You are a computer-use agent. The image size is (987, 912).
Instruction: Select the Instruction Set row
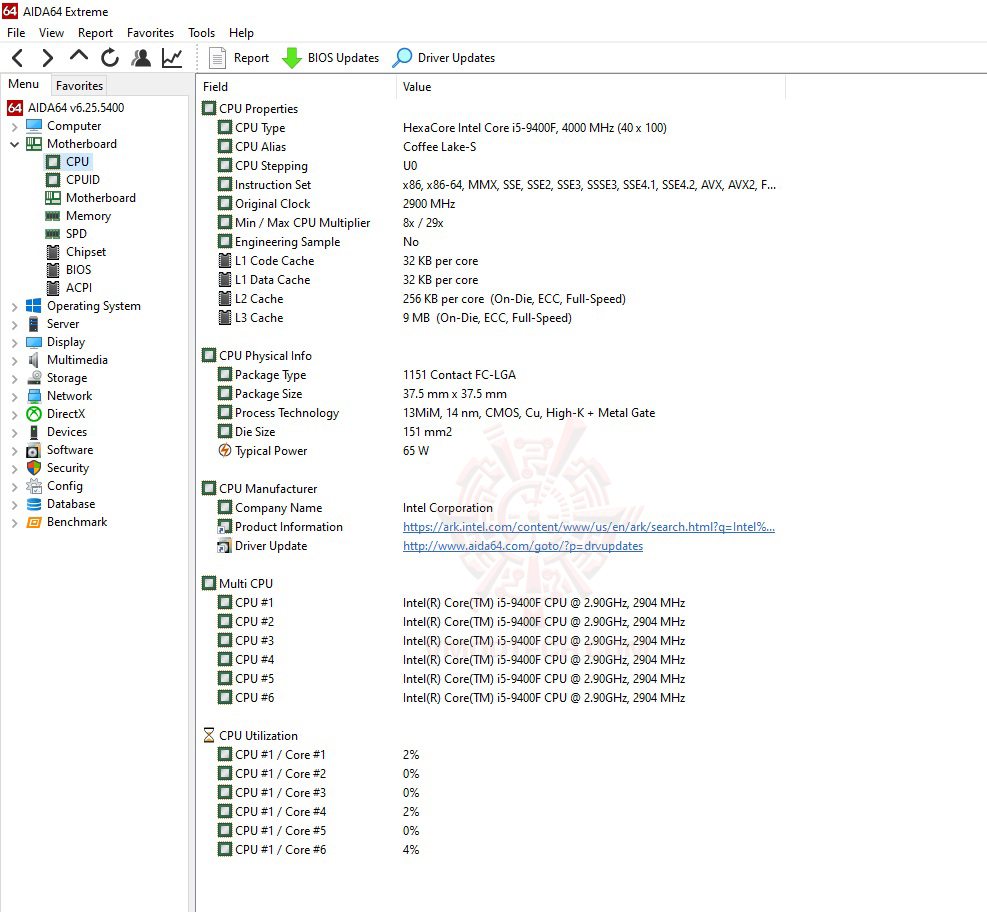coord(491,185)
